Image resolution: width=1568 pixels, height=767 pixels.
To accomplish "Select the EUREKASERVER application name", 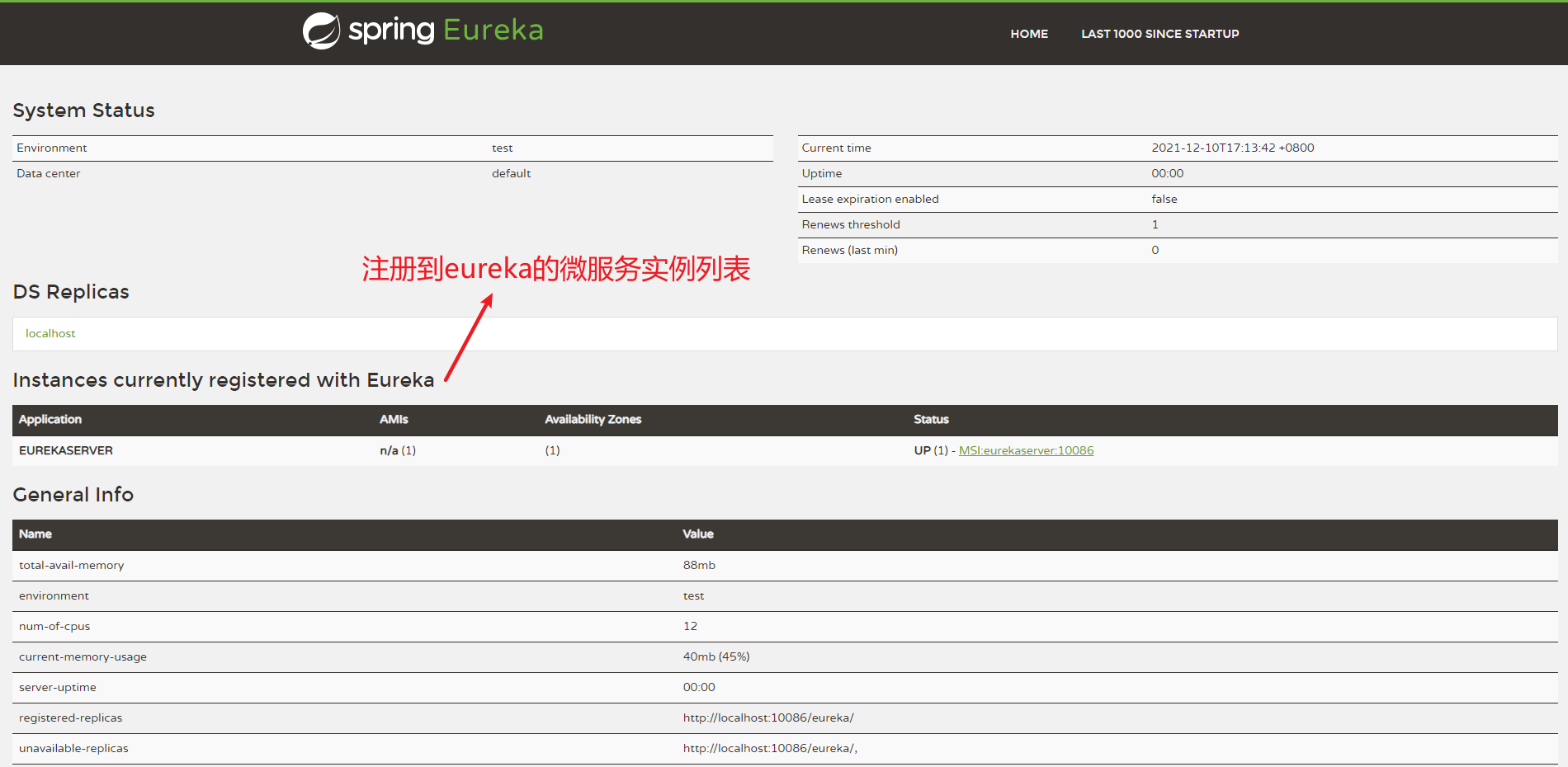I will tap(66, 450).
